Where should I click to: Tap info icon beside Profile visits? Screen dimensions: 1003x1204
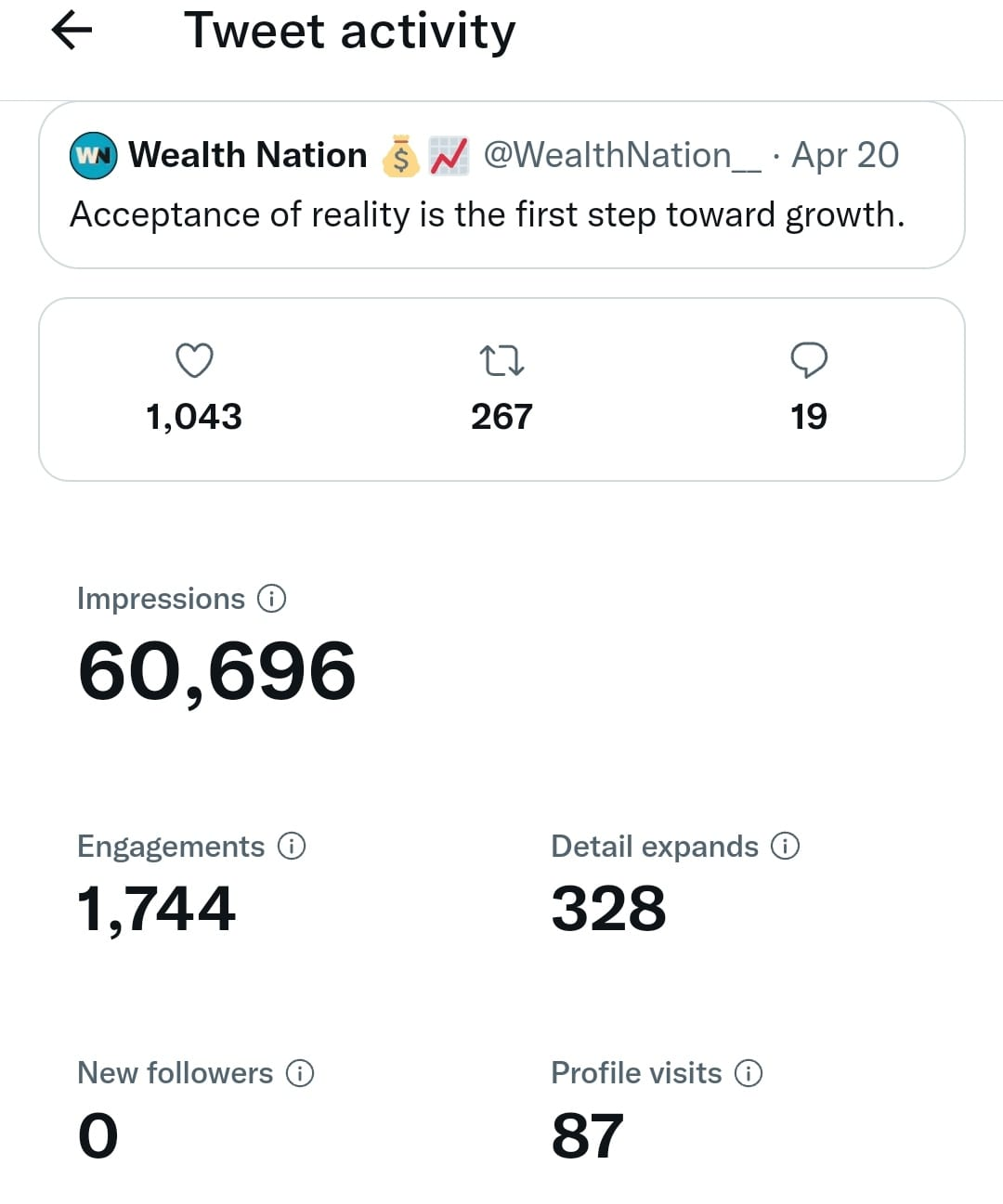(x=749, y=1073)
